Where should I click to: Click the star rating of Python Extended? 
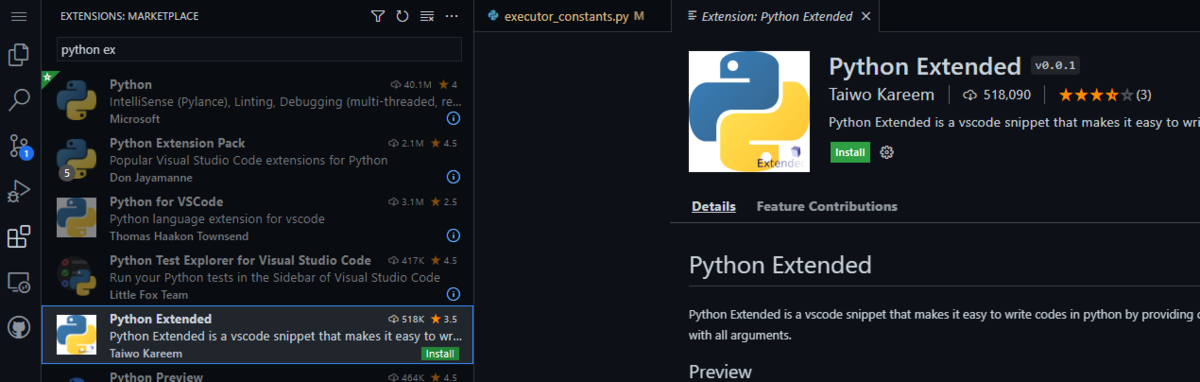[1105, 95]
